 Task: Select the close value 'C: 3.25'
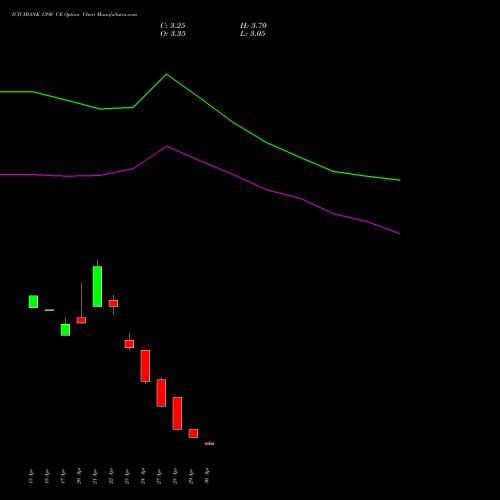[x=173, y=26]
